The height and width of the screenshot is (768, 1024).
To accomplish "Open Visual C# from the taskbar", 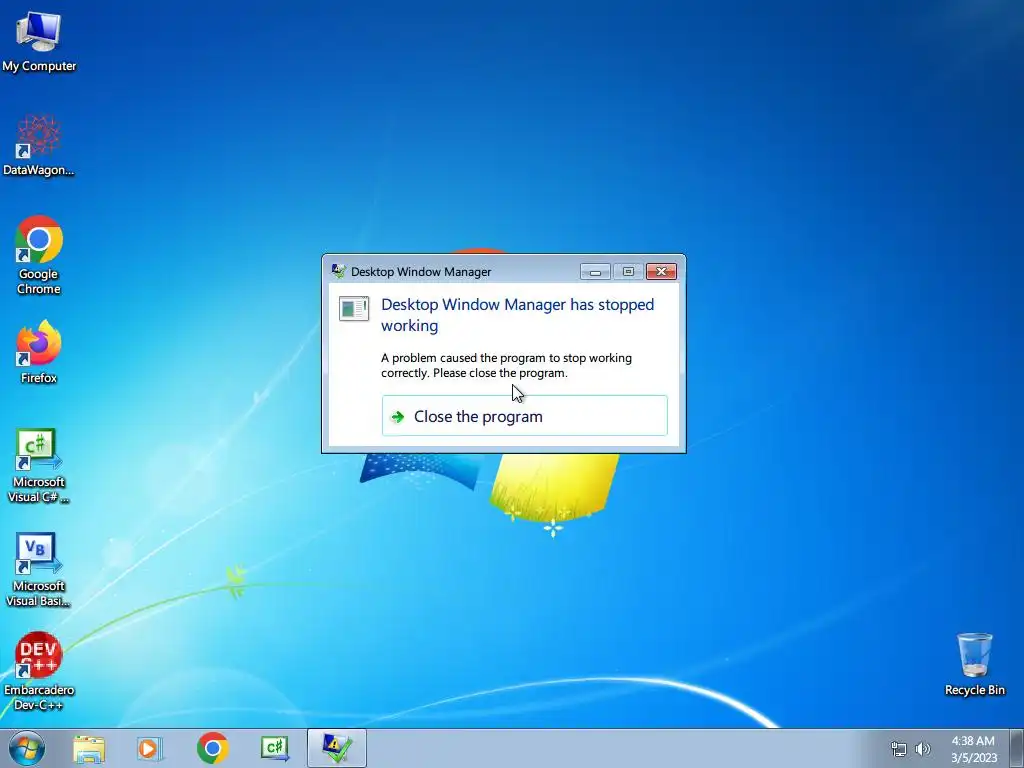I will 275,749.
